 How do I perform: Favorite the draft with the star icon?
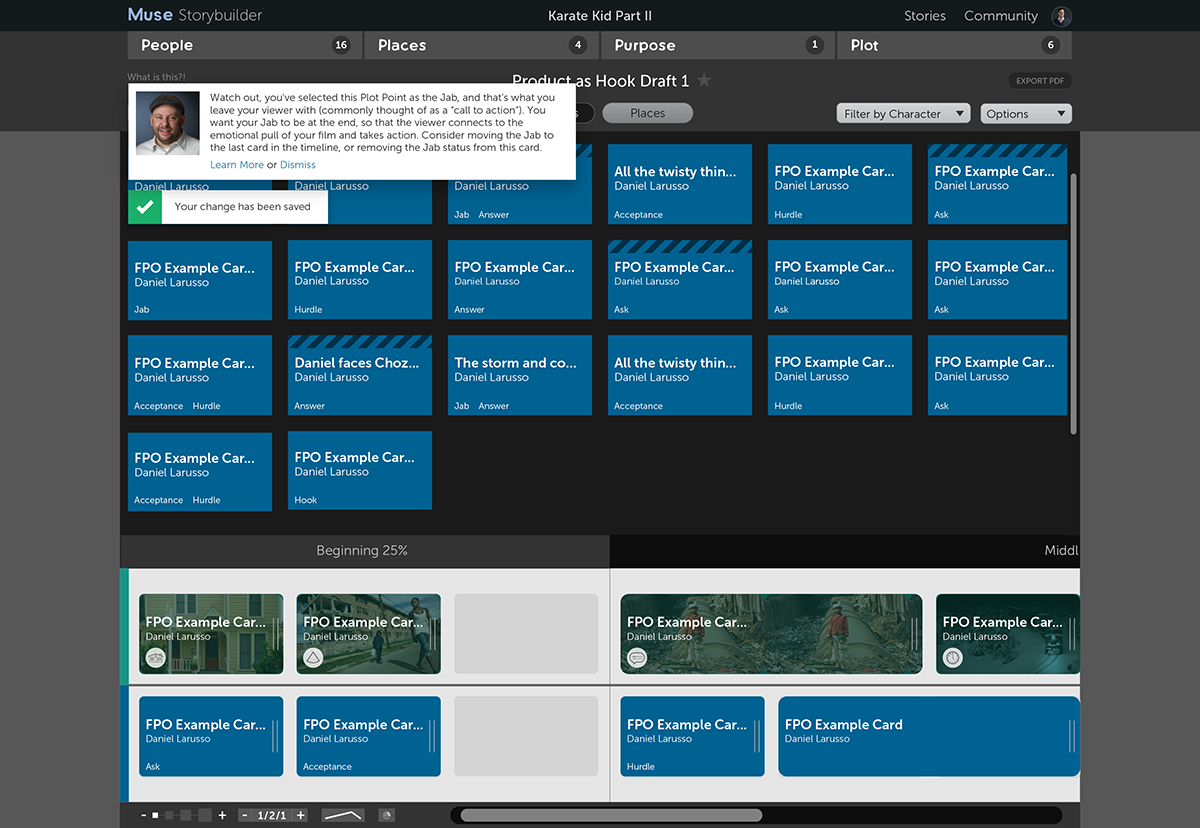click(x=704, y=80)
